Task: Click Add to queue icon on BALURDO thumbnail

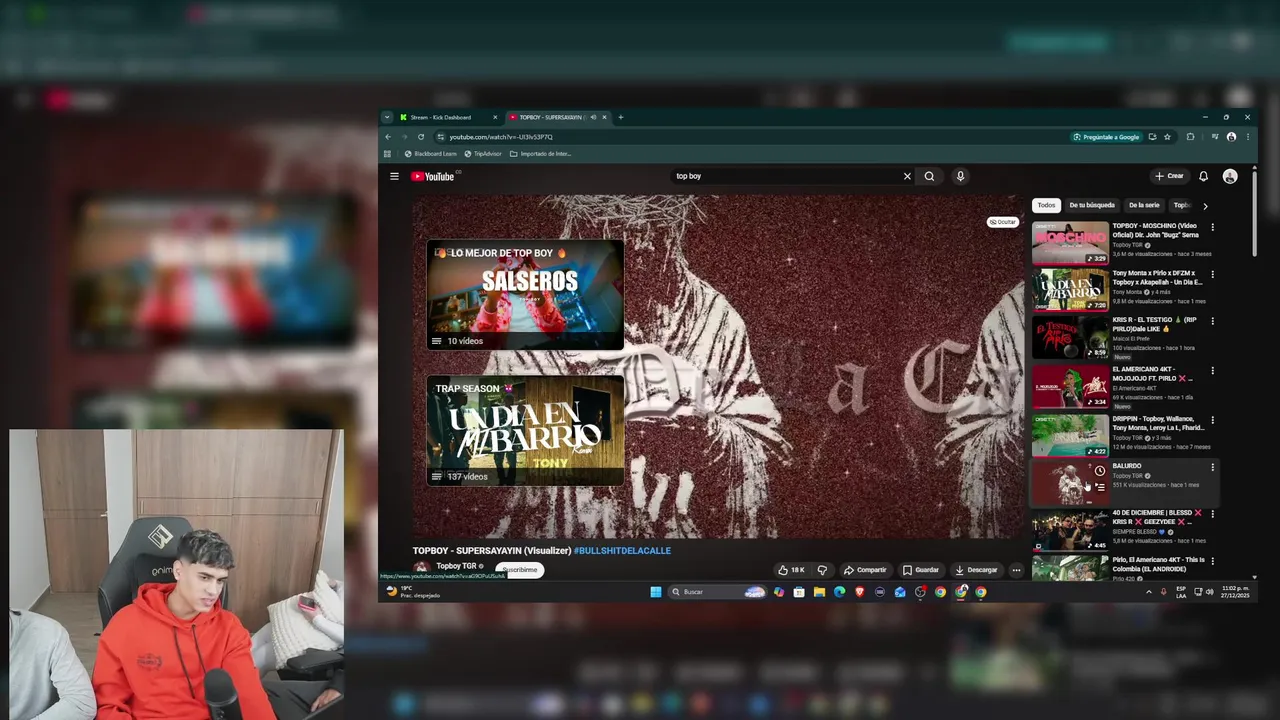Action: (x=1099, y=487)
